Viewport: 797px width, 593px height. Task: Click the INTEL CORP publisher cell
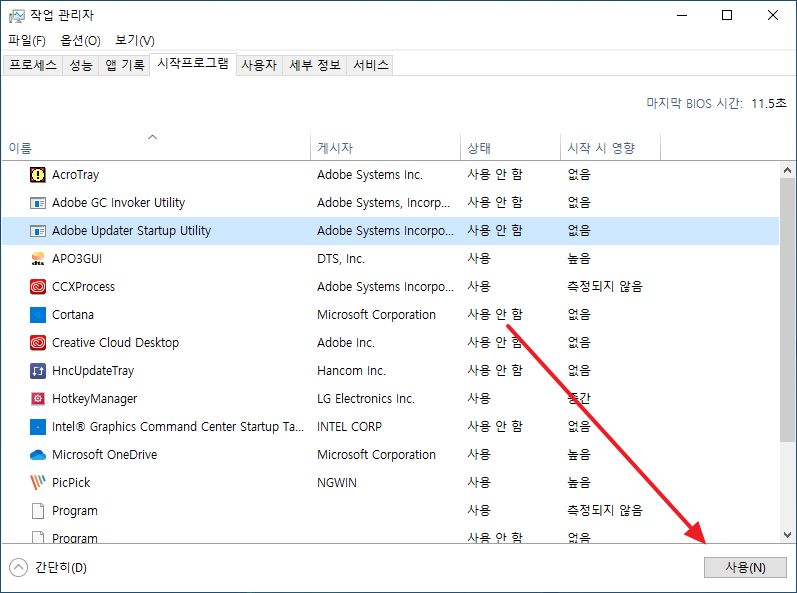pyautogui.click(x=349, y=427)
